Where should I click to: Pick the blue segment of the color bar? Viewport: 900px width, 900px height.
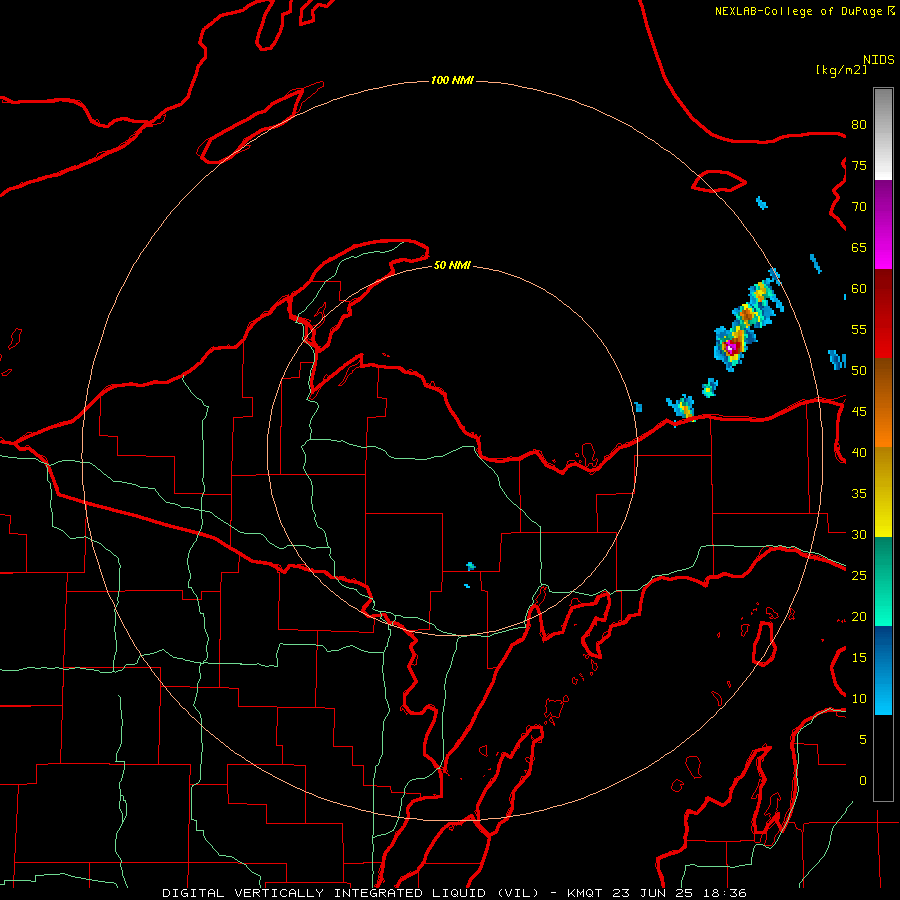[883, 670]
